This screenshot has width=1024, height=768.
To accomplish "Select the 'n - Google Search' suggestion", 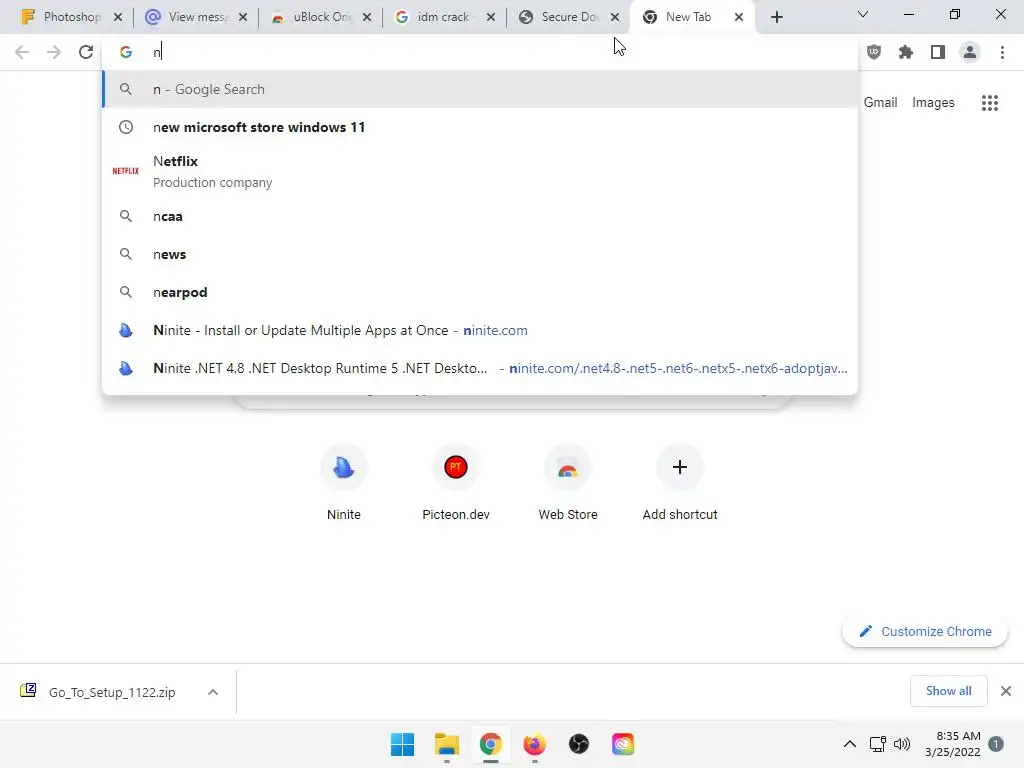I will click(x=480, y=89).
